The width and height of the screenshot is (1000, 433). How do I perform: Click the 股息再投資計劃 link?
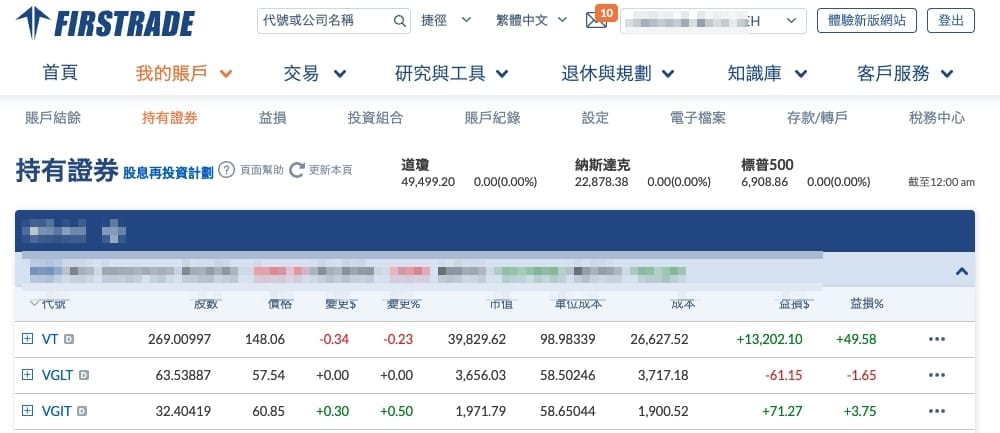(168, 172)
